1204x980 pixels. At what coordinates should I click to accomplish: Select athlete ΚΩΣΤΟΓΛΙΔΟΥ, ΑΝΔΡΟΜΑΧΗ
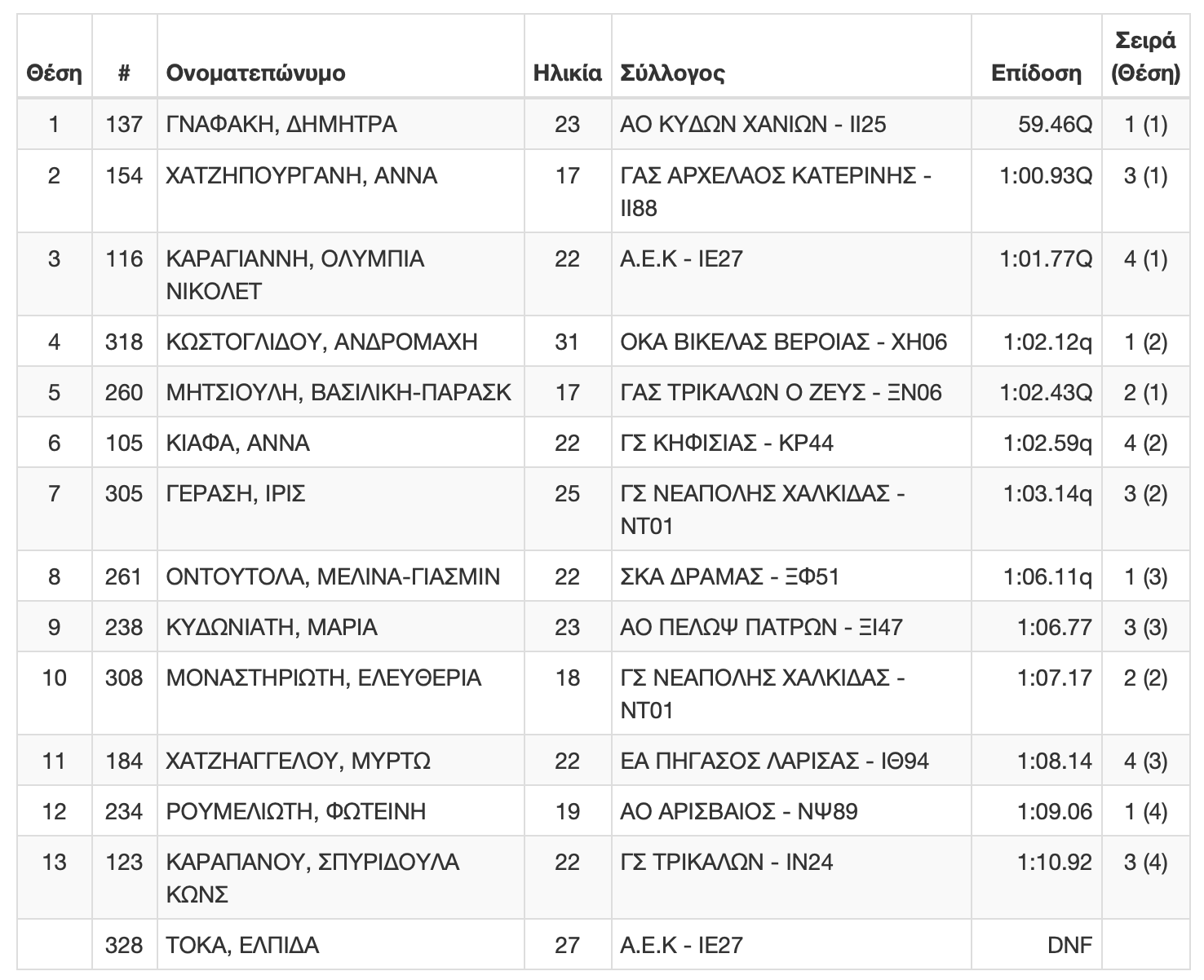point(321,342)
